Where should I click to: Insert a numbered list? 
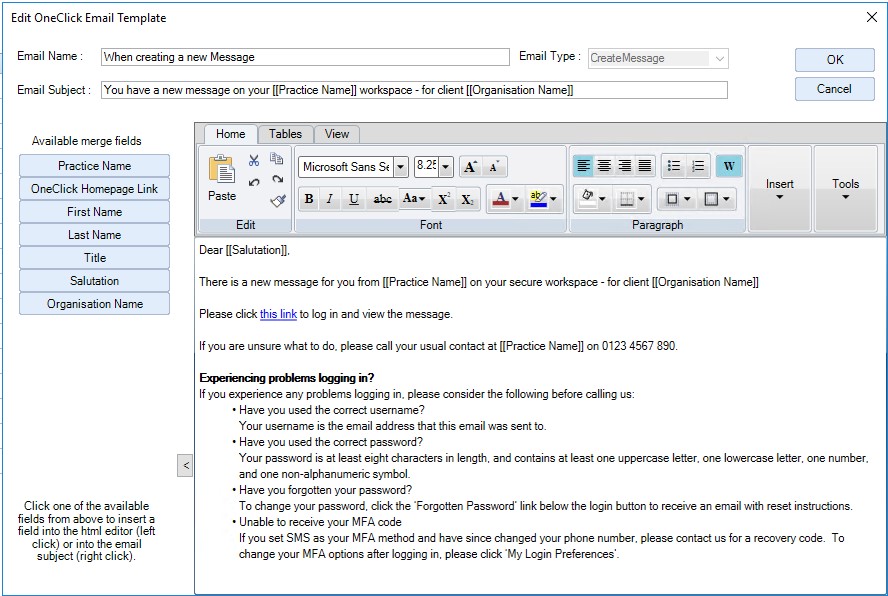[698, 166]
